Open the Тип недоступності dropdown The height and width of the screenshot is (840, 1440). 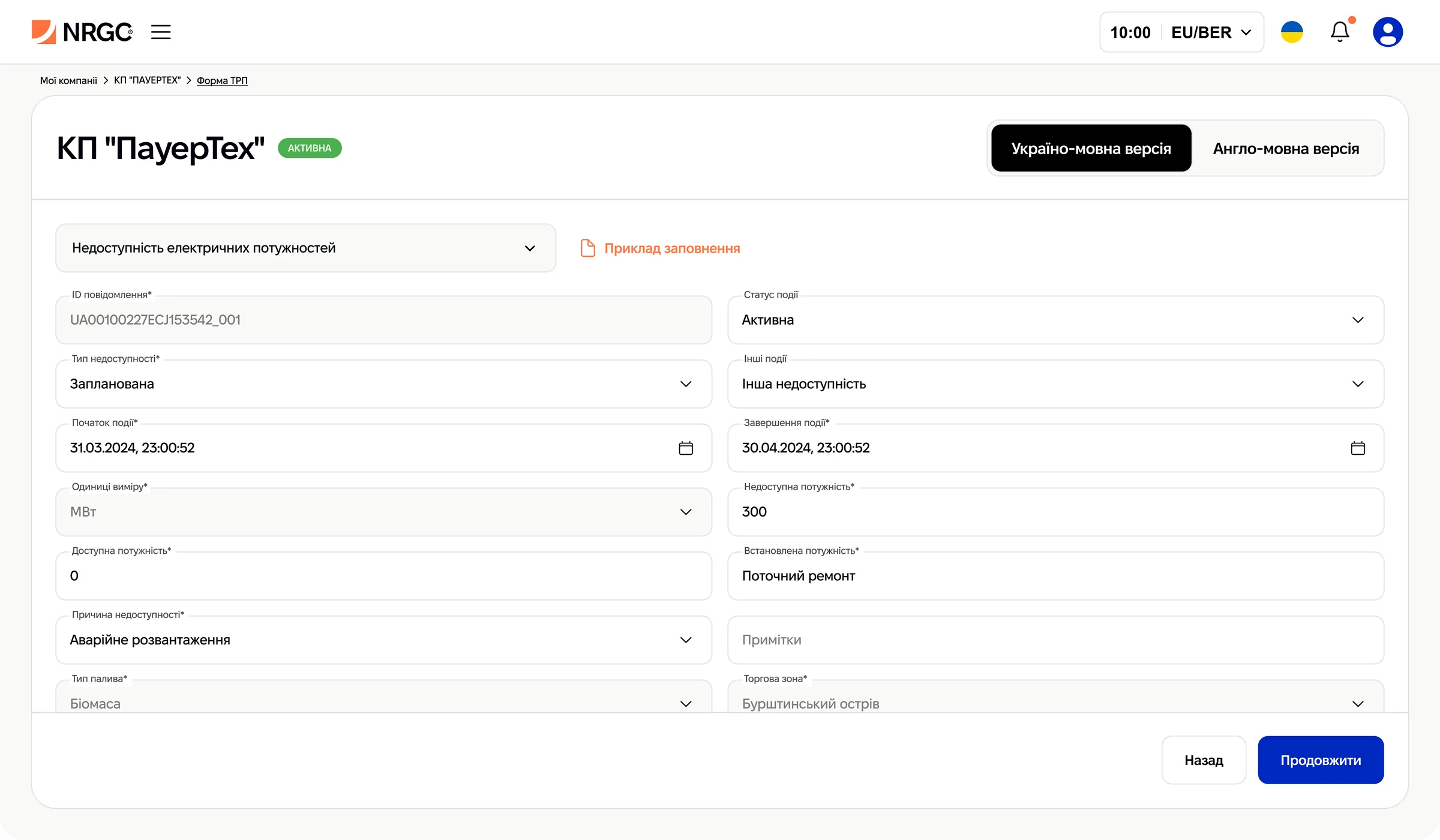click(x=384, y=384)
